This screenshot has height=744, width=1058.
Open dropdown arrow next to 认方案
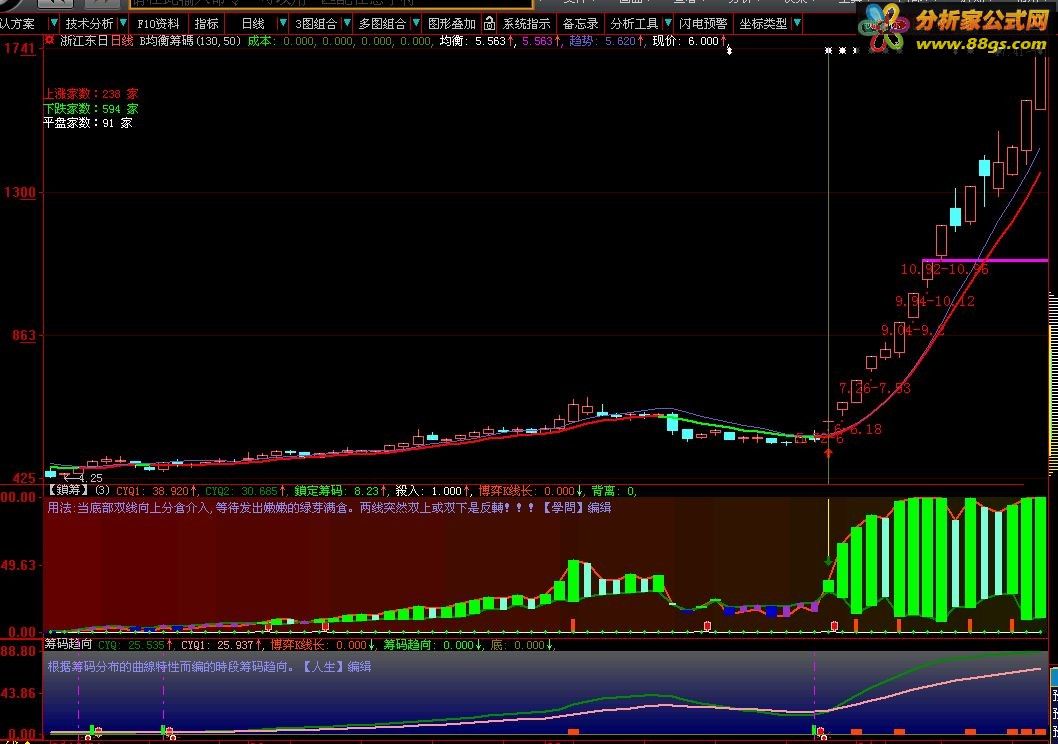pos(53,24)
